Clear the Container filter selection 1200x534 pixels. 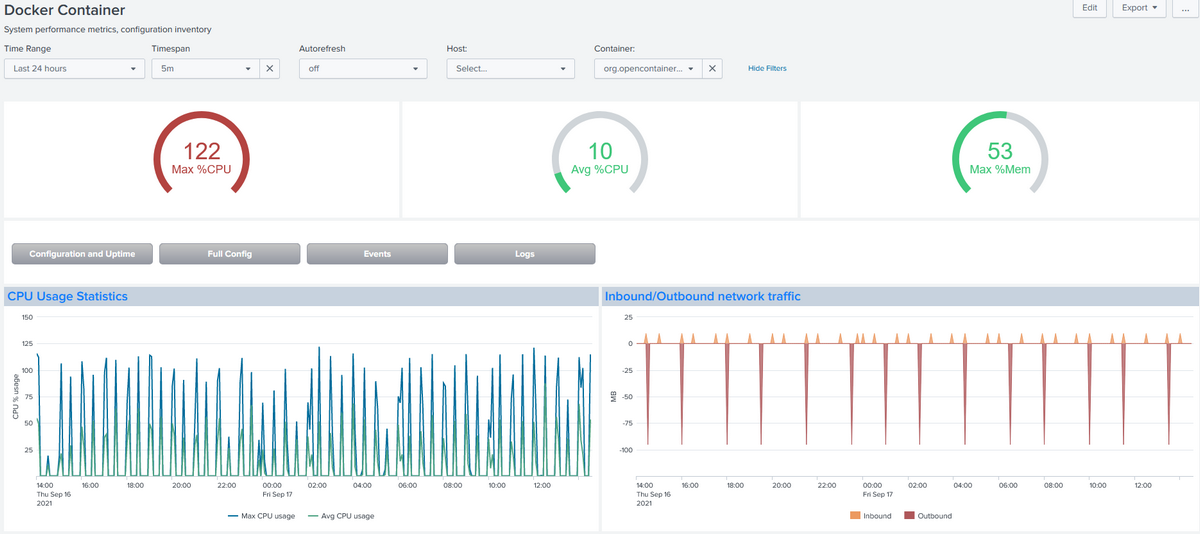click(x=712, y=69)
